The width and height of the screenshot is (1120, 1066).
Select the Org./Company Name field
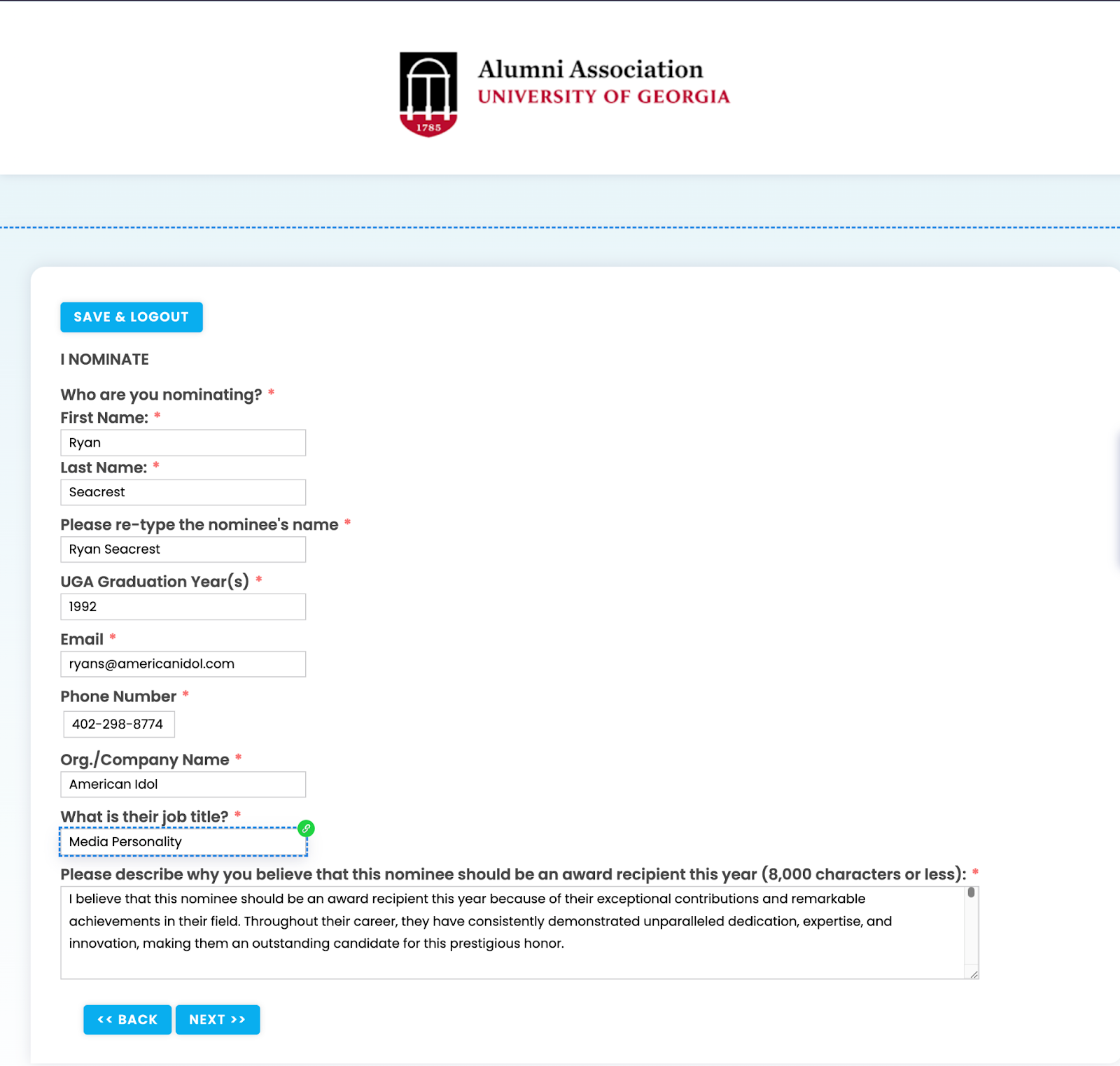tap(183, 785)
